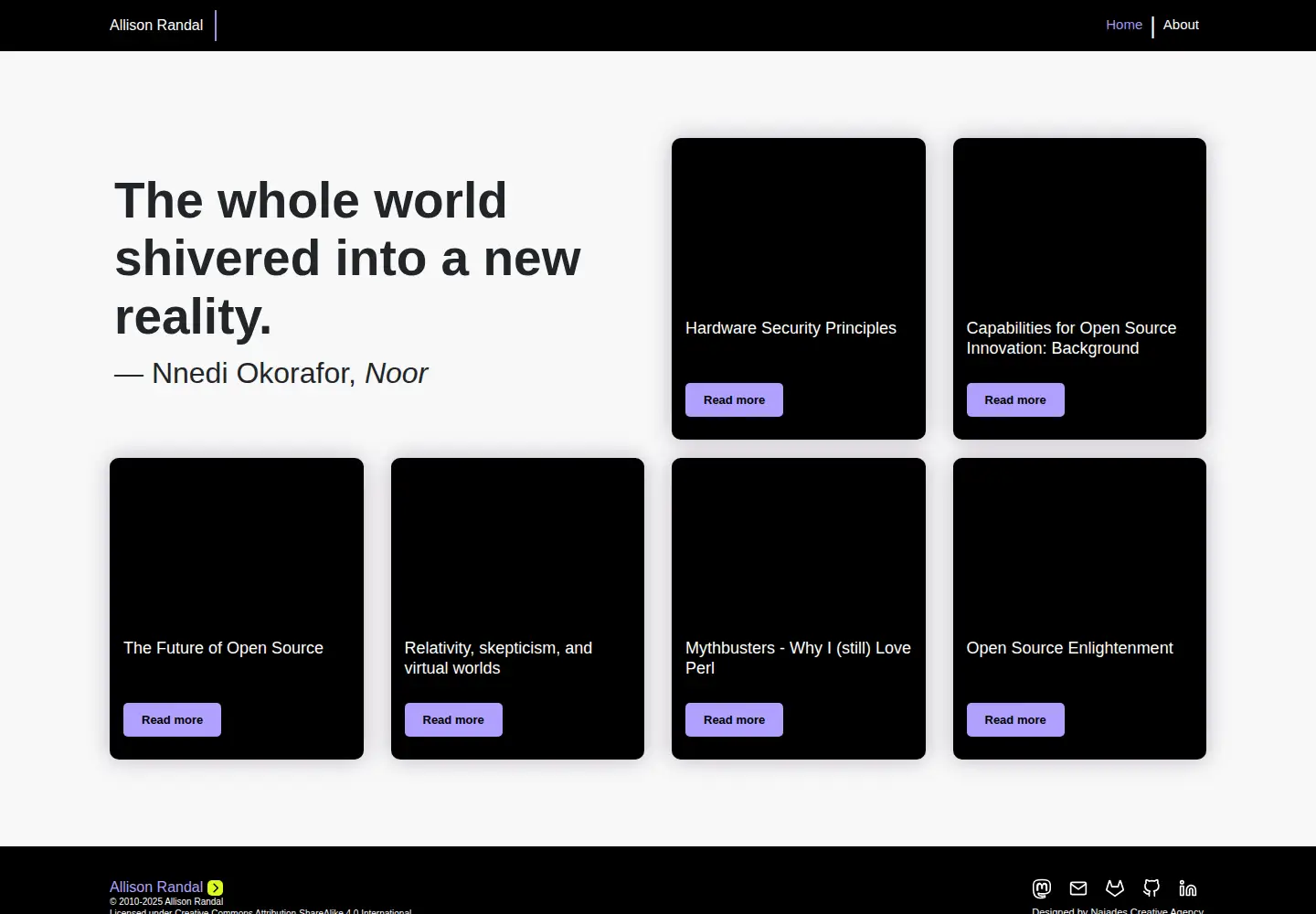Image resolution: width=1316 pixels, height=914 pixels.
Task: Click the Hardware Security Principles card title
Action: pyautogui.click(x=791, y=328)
